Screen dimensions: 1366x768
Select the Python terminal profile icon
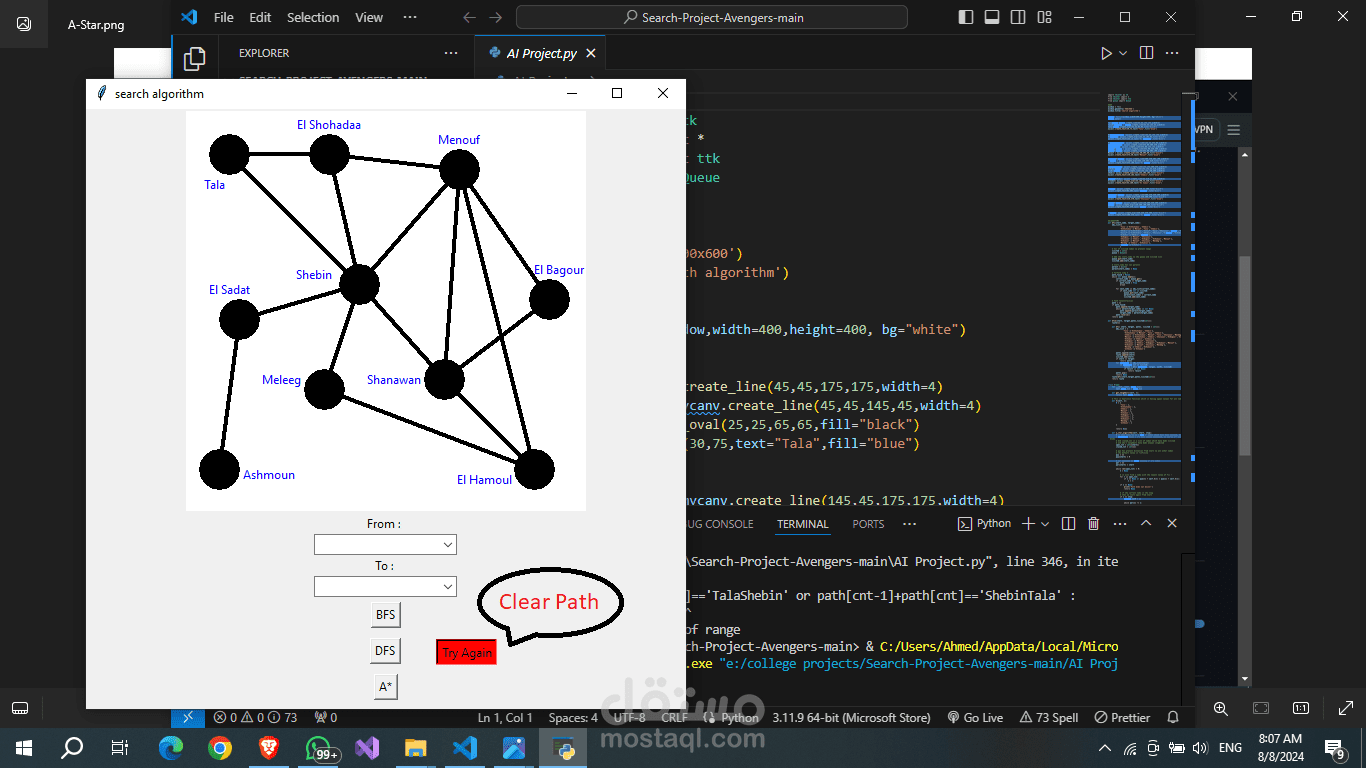985,523
